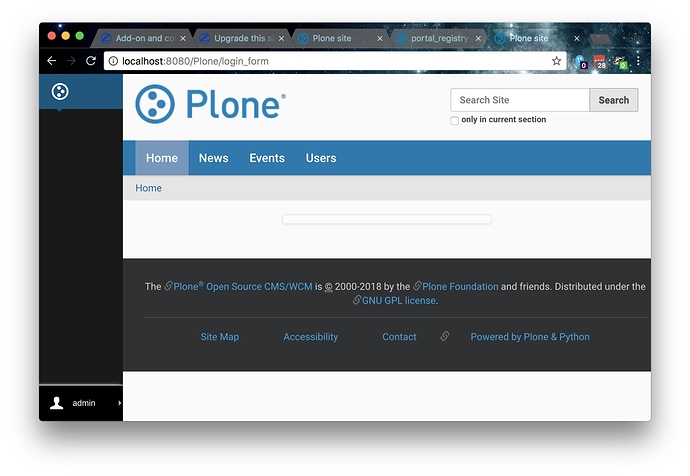Click the yellow minimize window button
Screen dimensions: 690x476
point(66,36)
